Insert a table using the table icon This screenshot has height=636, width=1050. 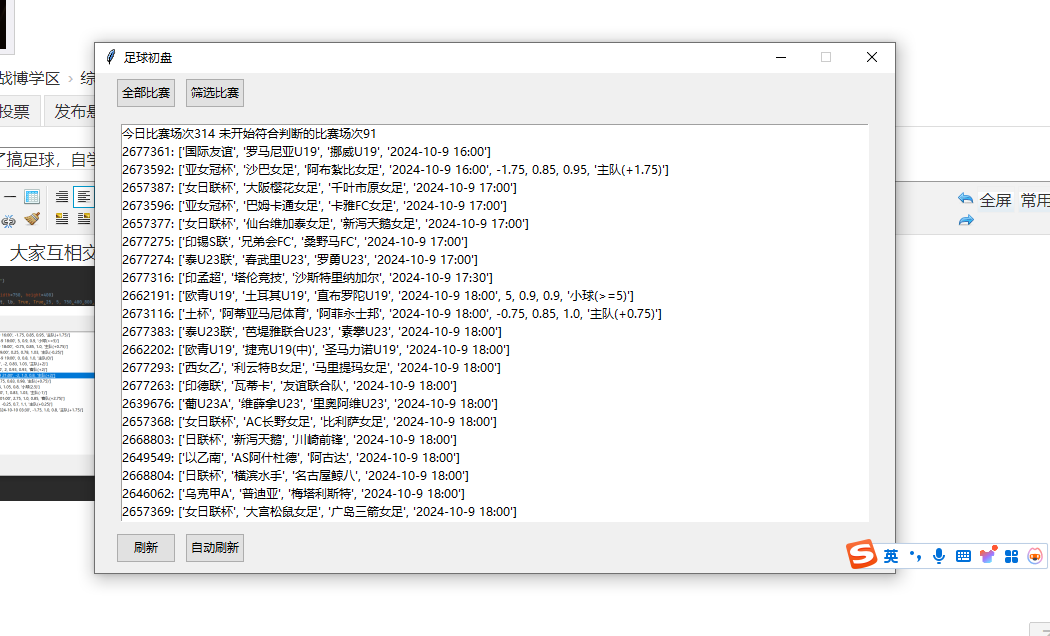point(32,197)
